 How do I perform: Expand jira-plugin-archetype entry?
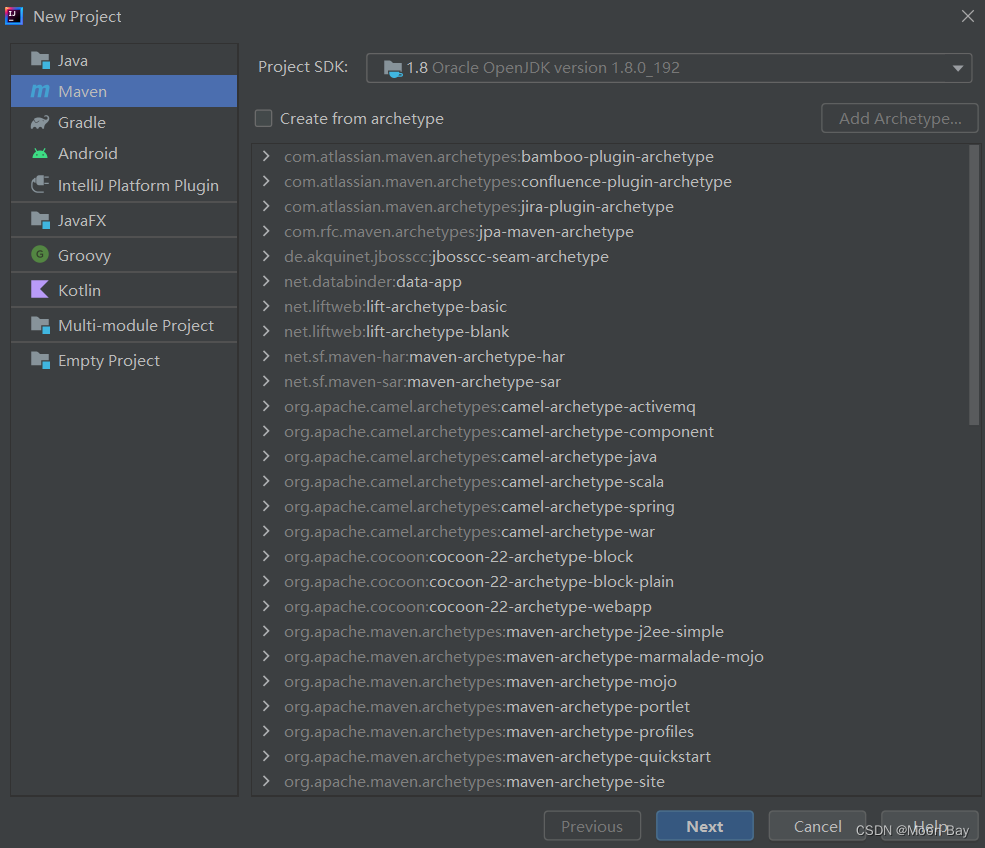coord(266,207)
